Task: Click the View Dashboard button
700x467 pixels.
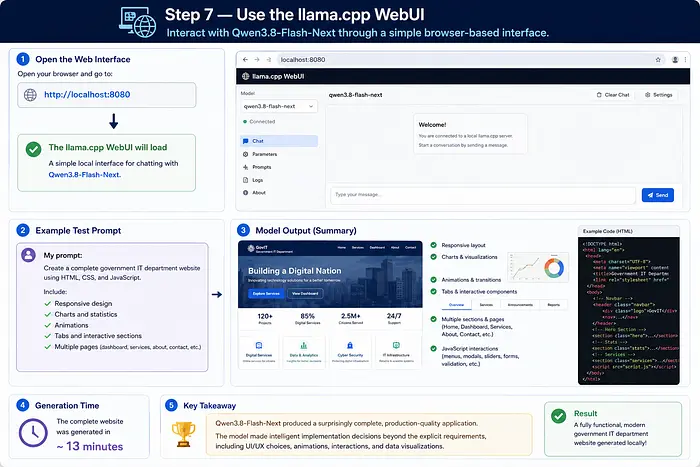Action: (x=305, y=293)
